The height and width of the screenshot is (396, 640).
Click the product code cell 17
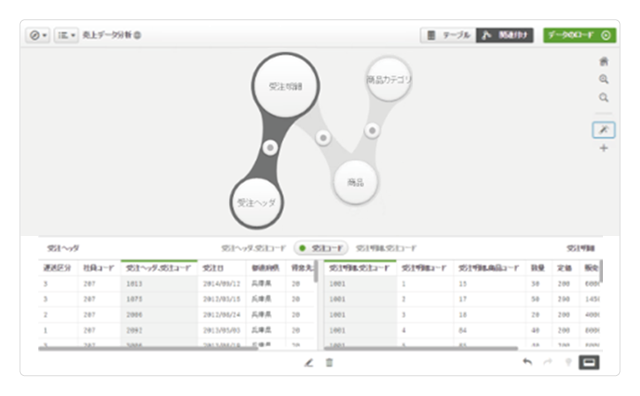pos(489,299)
